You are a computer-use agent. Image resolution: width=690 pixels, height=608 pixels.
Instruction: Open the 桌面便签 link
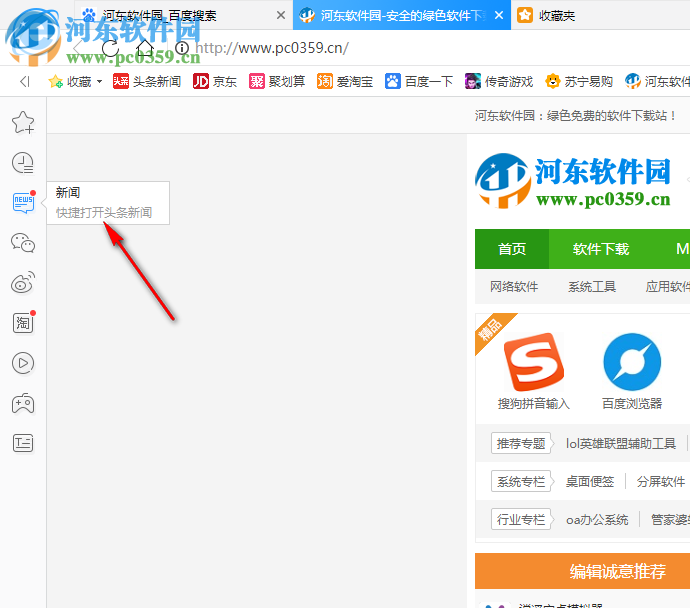pos(590,481)
